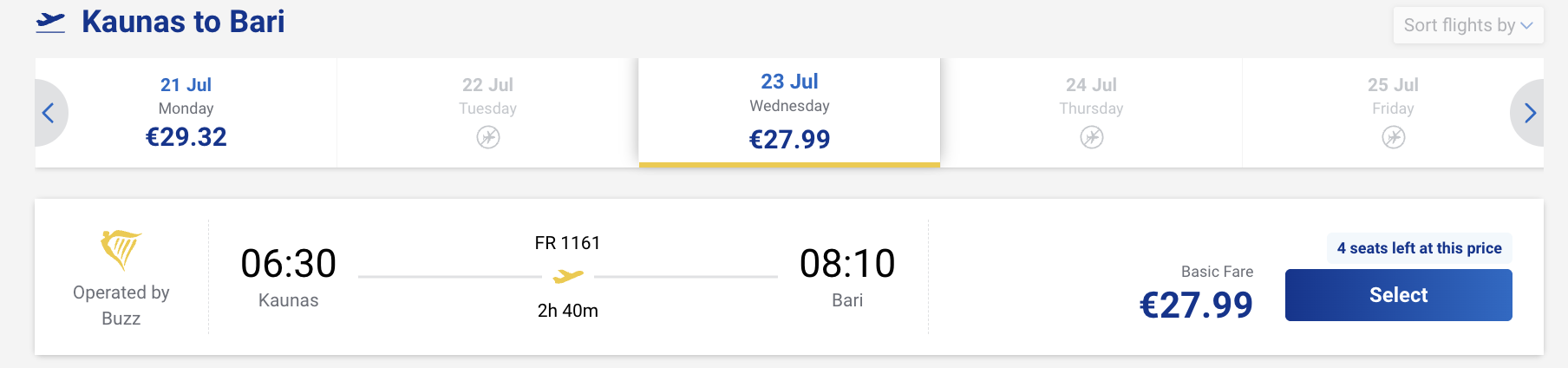Click the no-flight icon under 25 Jul
Viewport: 1568px width, 368px height.
[x=1394, y=137]
